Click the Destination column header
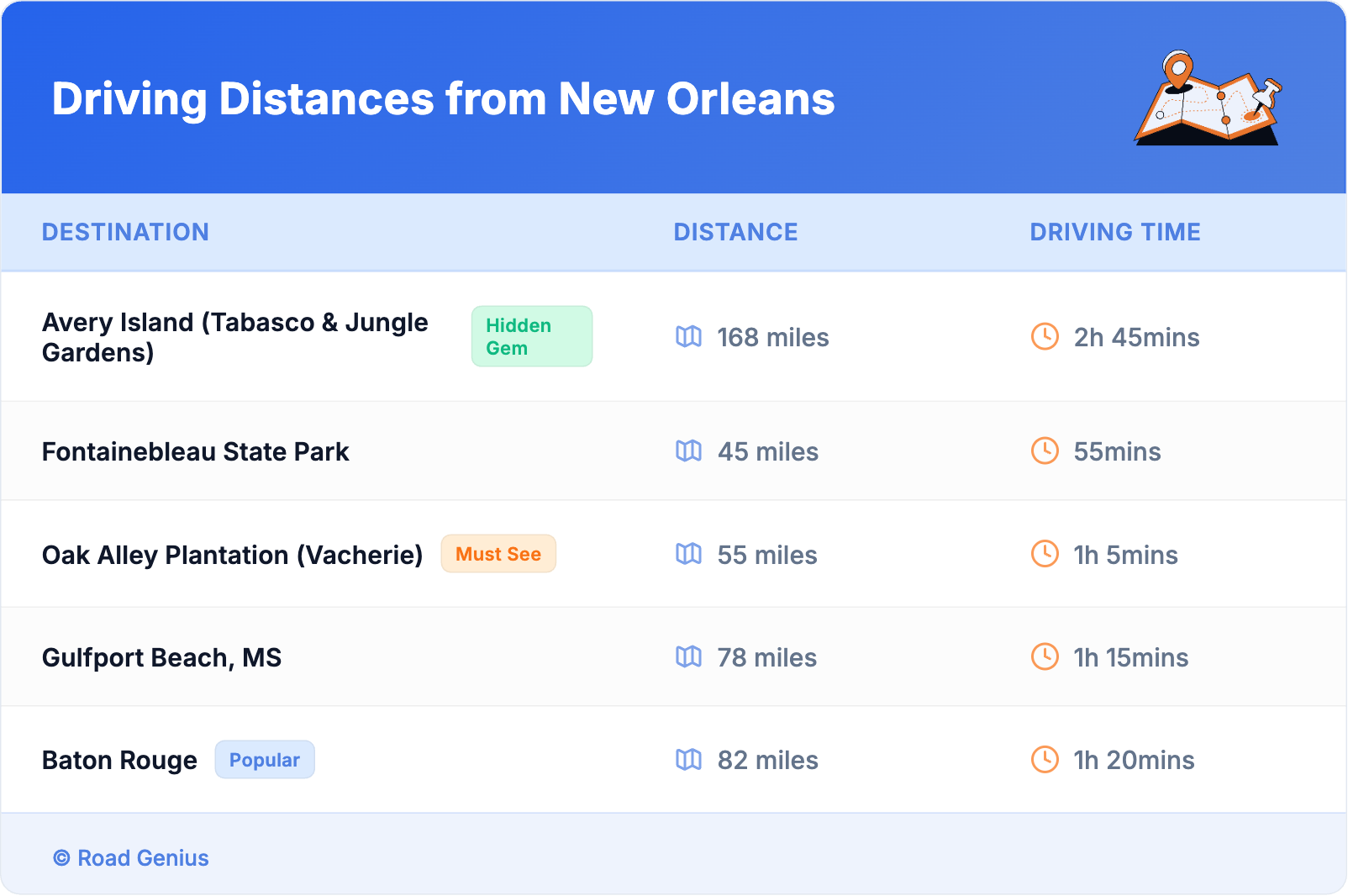This screenshot has height=896, width=1348. (x=125, y=232)
